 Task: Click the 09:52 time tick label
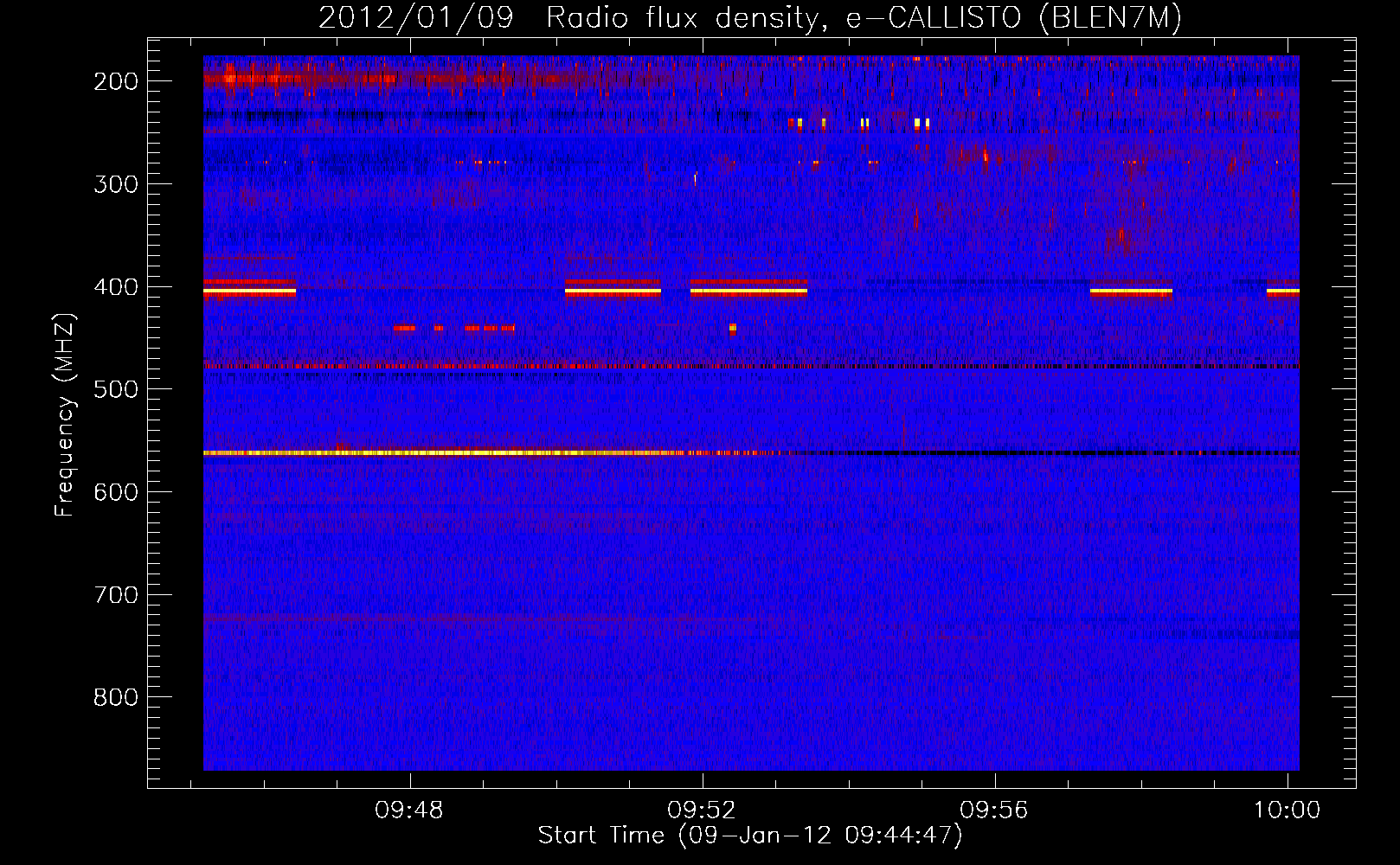[x=702, y=811]
